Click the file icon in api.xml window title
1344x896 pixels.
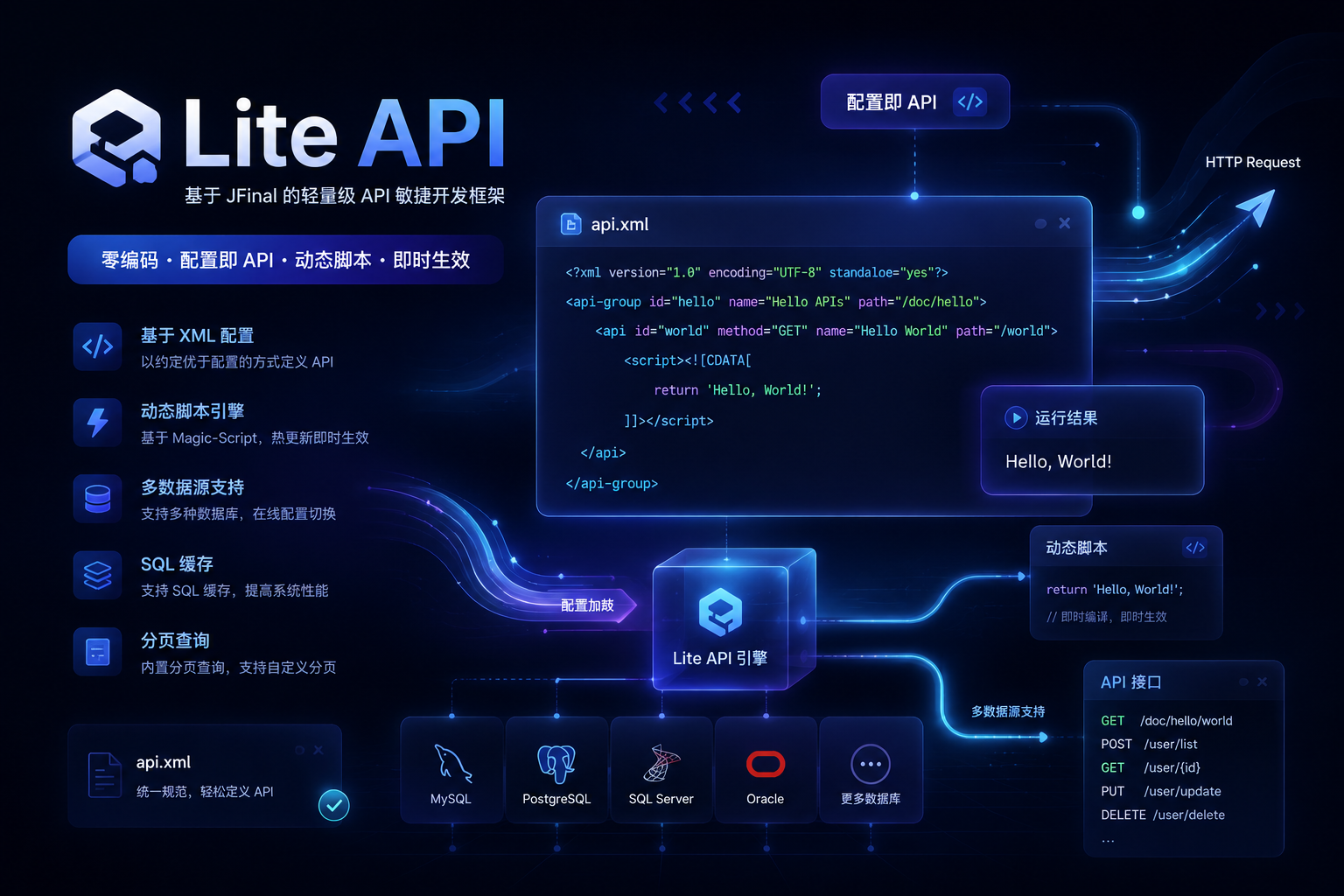click(570, 224)
